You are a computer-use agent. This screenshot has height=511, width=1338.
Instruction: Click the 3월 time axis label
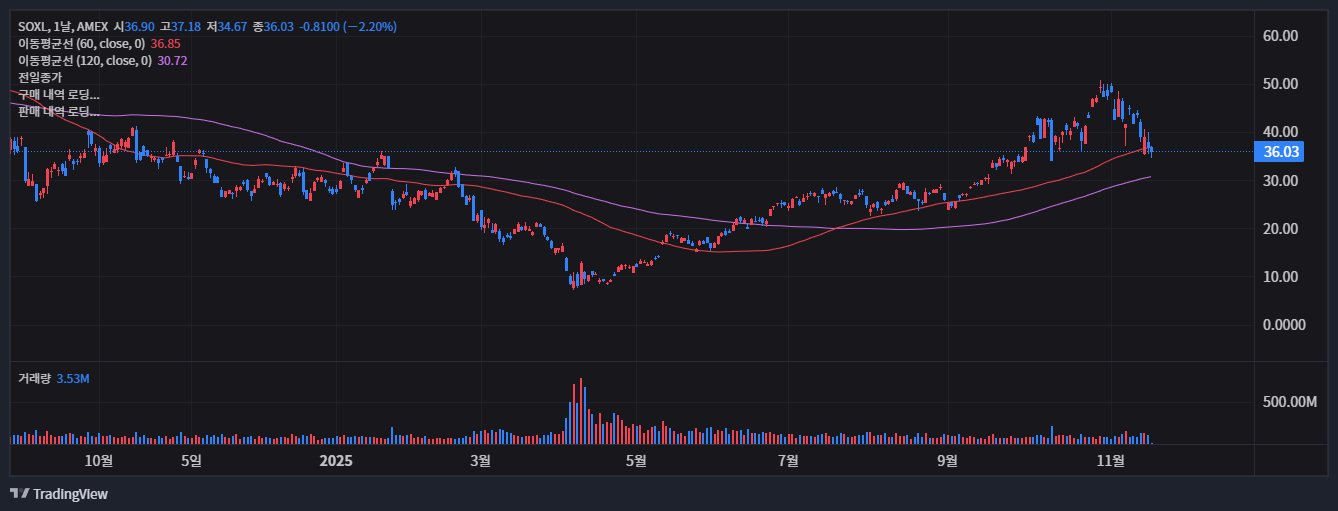(480, 460)
